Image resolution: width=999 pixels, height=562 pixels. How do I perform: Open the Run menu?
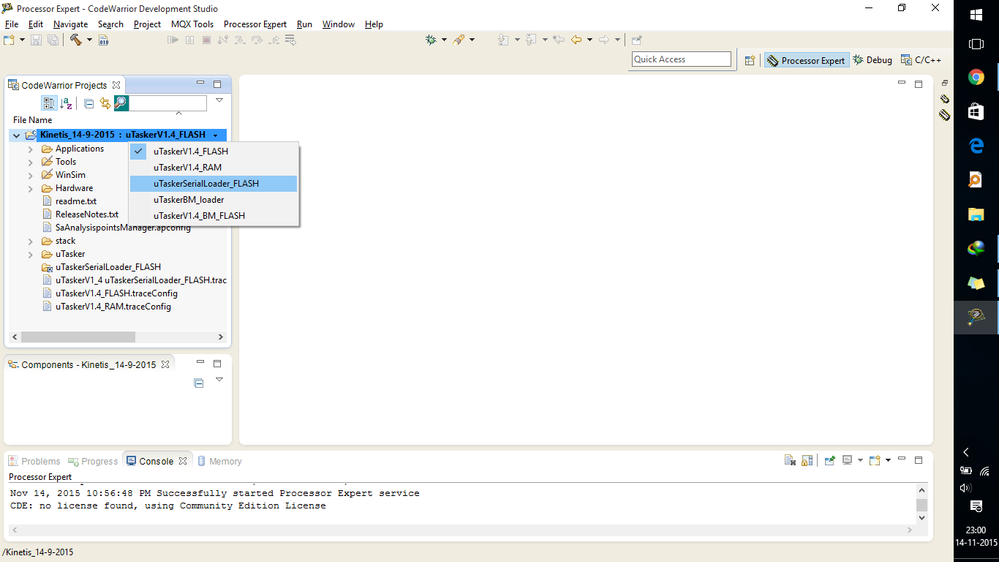[x=304, y=24]
